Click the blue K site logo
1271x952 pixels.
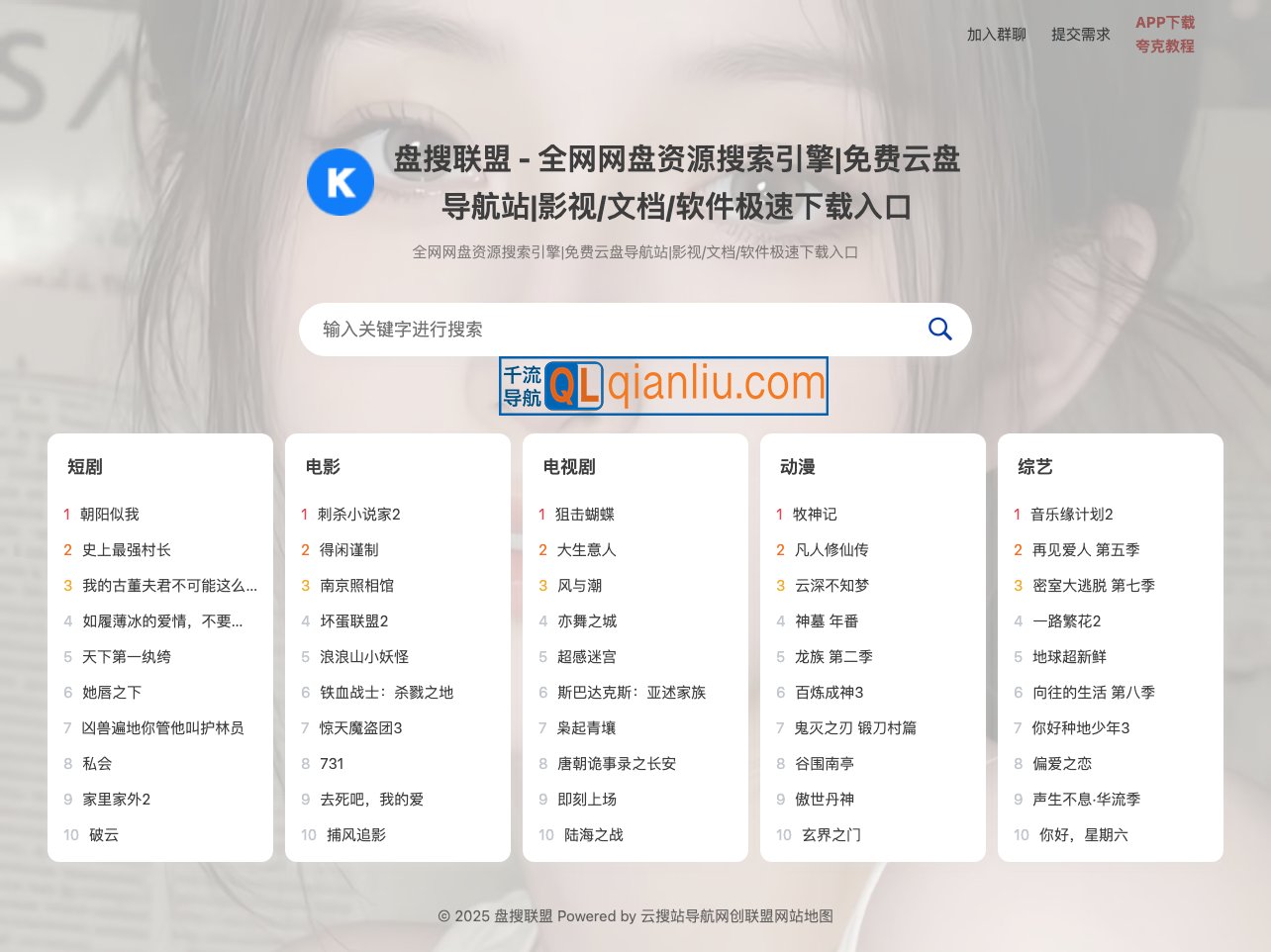pyautogui.click(x=341, y=182)
